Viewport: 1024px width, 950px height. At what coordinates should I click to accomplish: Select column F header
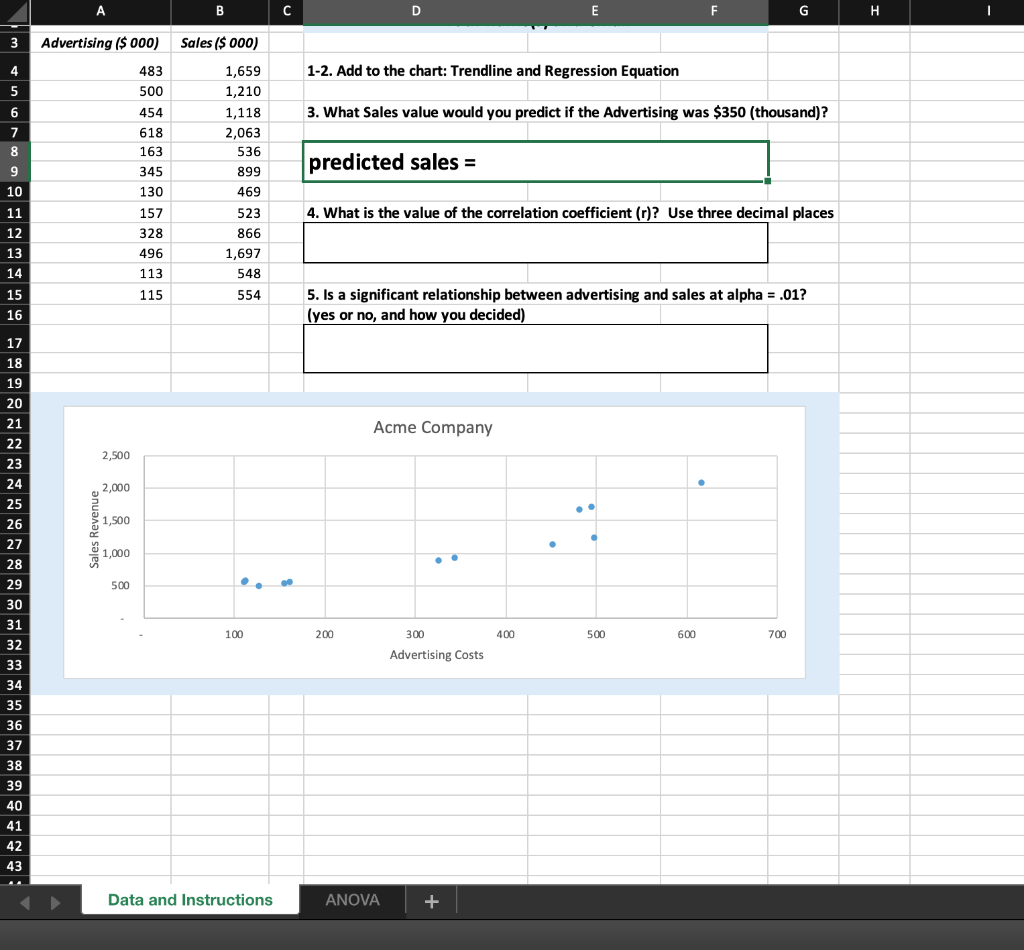click(x=714, y=11)
